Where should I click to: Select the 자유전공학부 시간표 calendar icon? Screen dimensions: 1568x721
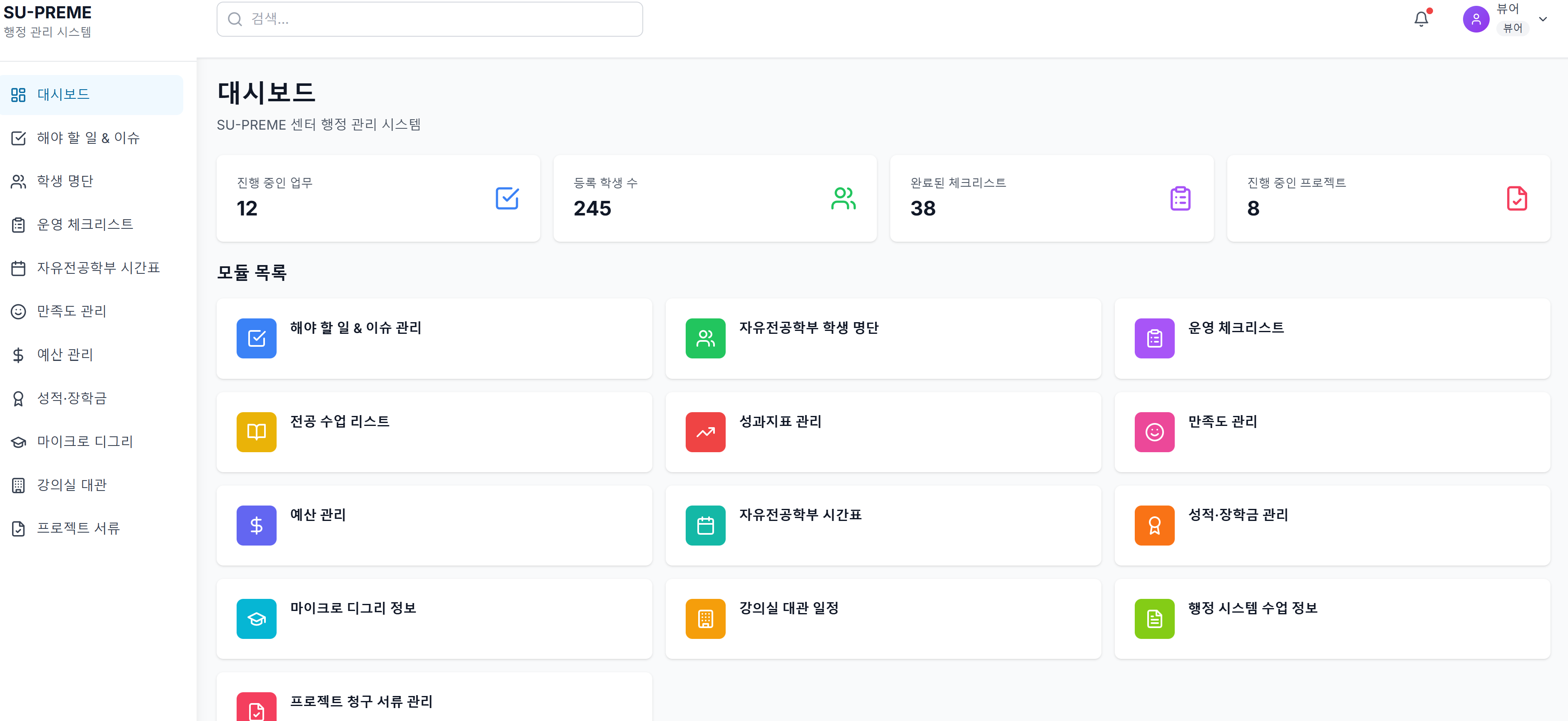pos(17,267)
